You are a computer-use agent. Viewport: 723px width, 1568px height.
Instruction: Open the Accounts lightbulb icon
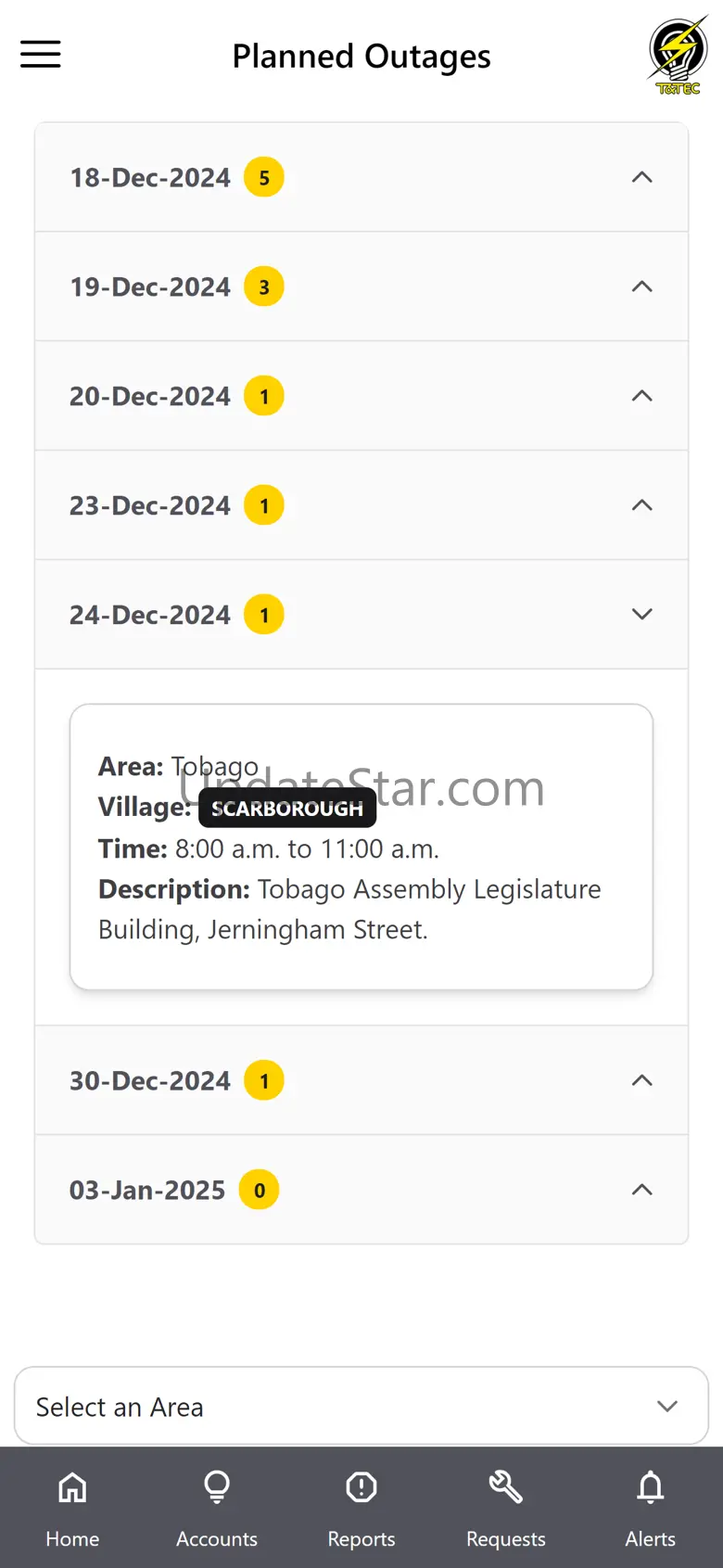tap(217, 1487)
